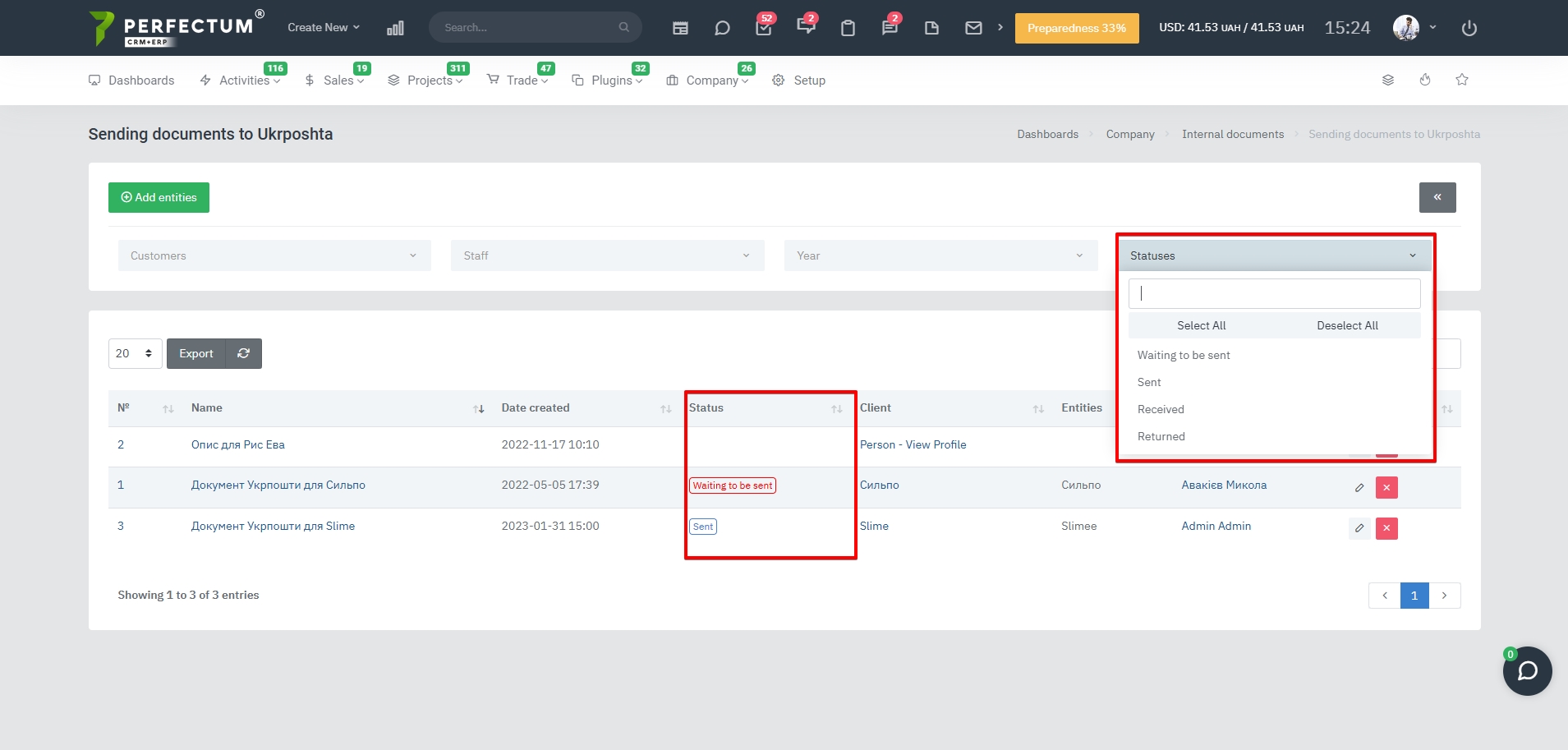
Task: Open the calendar table icon in header
Action: [680, 28]
